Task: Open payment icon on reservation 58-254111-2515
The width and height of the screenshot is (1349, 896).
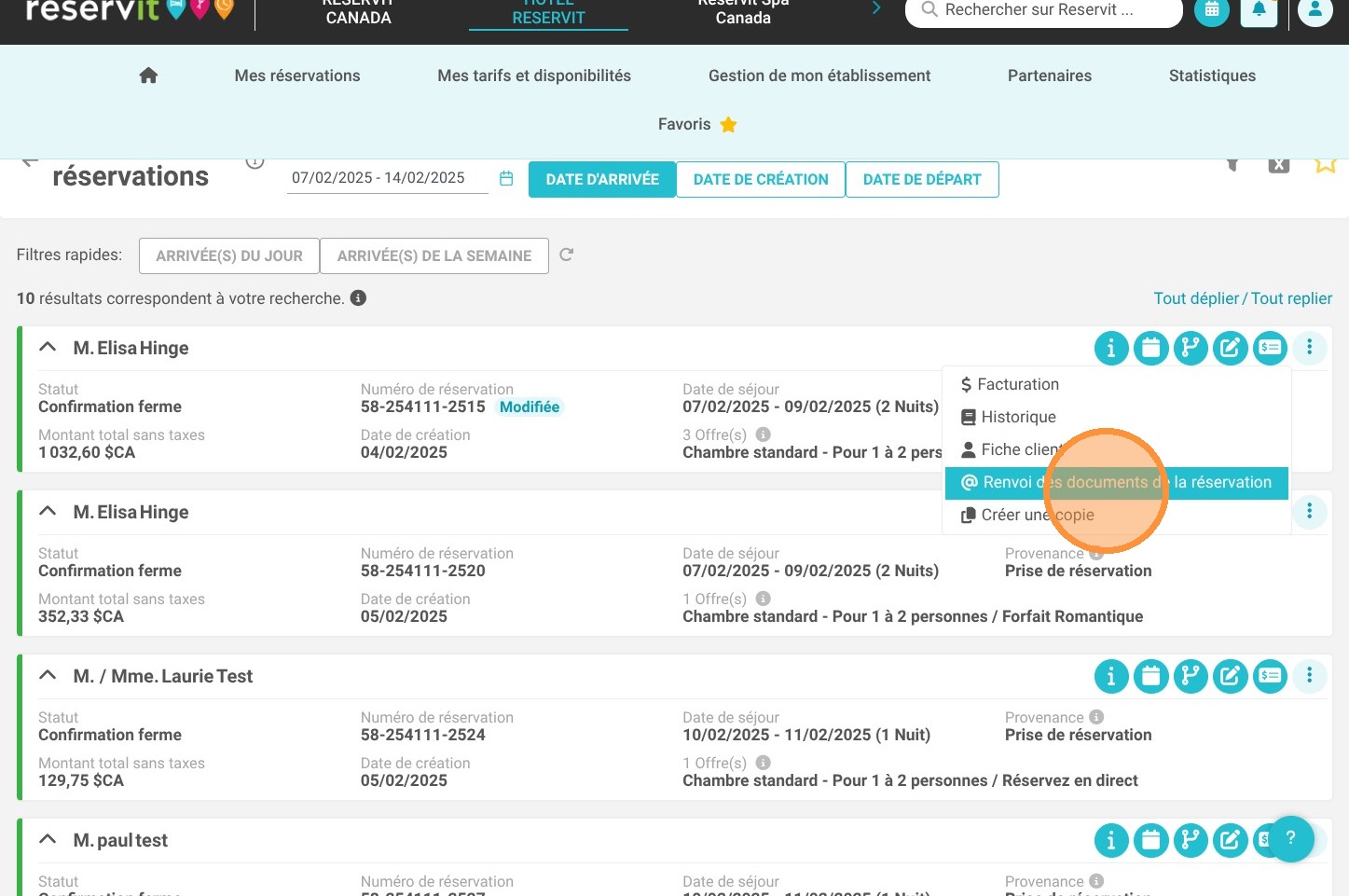Action: click(x=1270, y=348)
